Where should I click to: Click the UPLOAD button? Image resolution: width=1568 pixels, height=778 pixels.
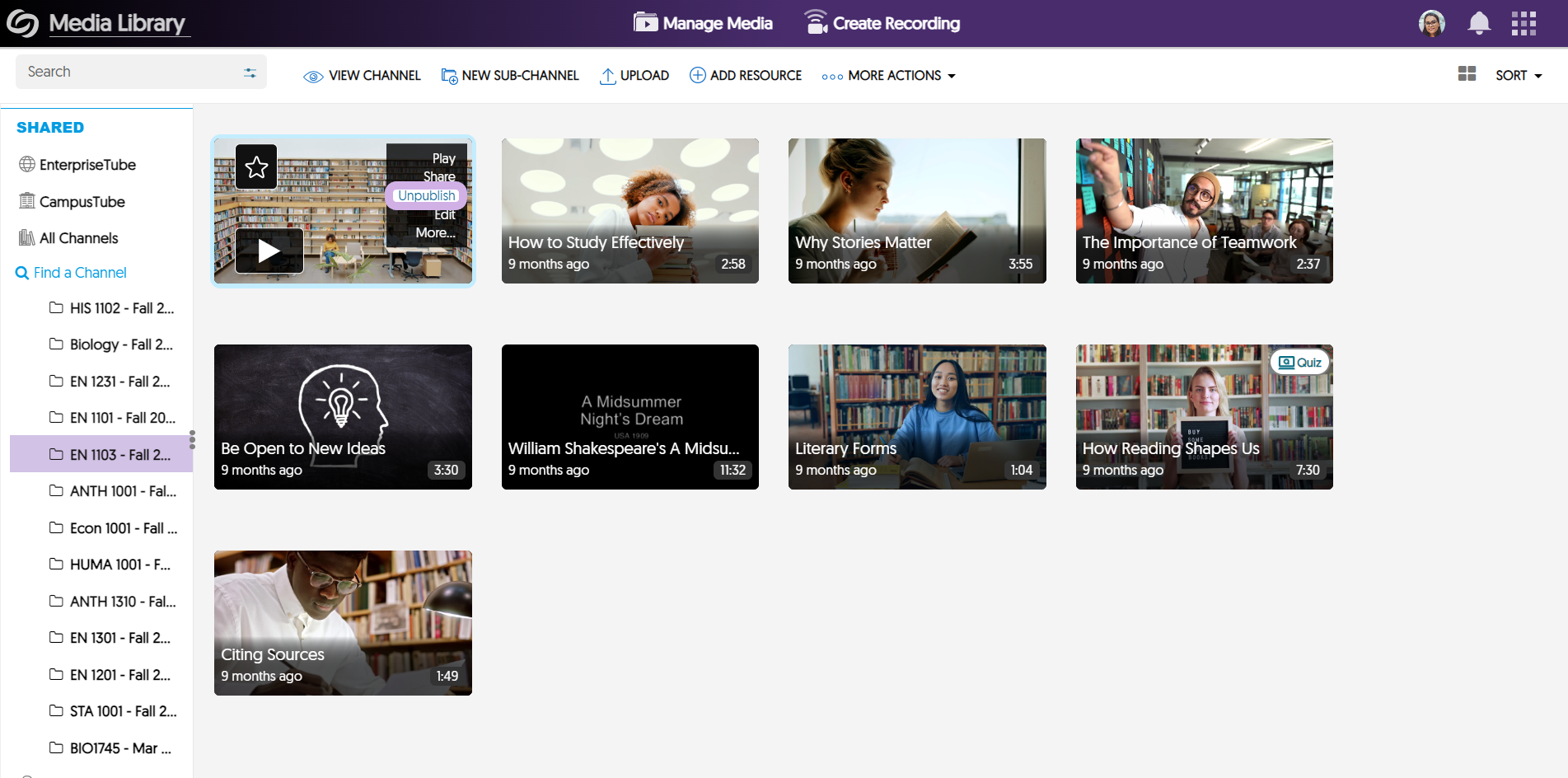point(634,75)
